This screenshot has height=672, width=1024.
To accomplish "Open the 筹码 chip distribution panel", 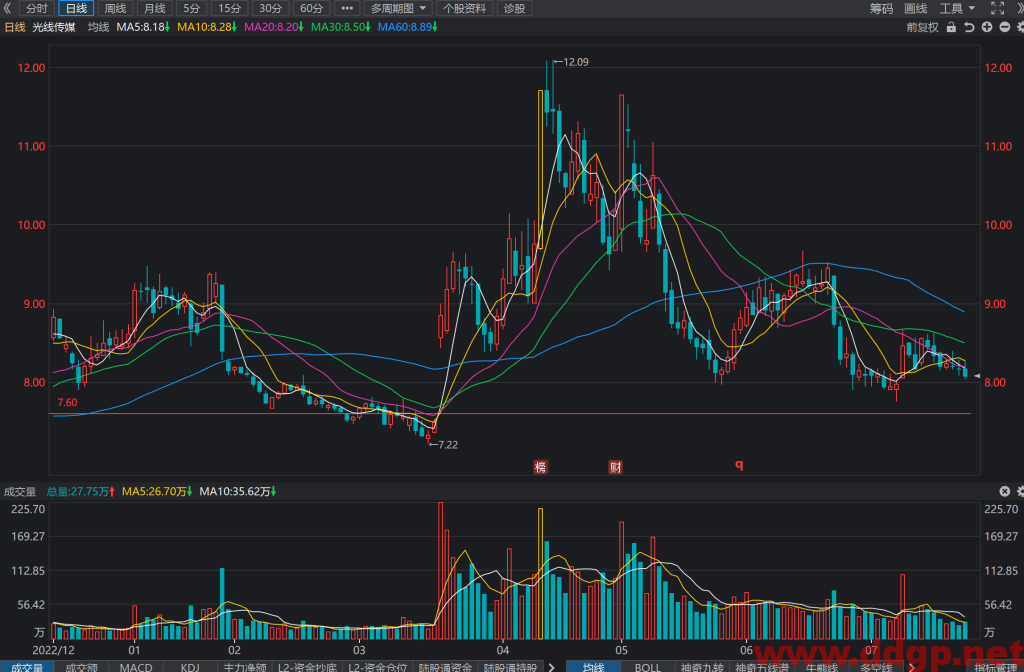I will (881, 8).
